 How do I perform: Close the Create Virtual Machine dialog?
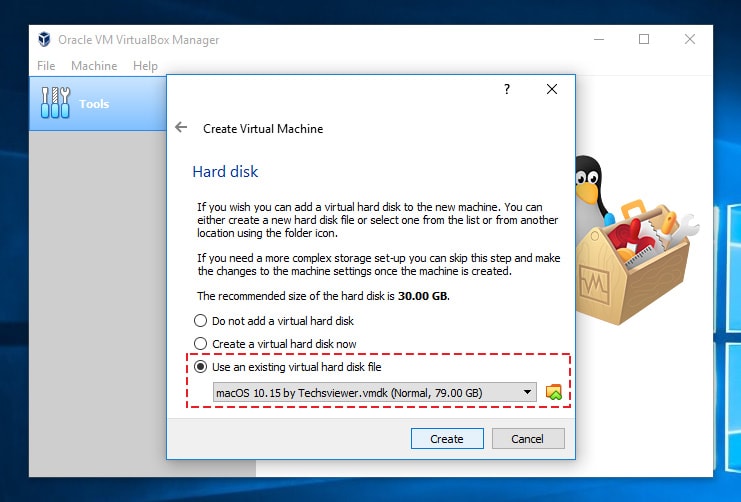point(552,89)
